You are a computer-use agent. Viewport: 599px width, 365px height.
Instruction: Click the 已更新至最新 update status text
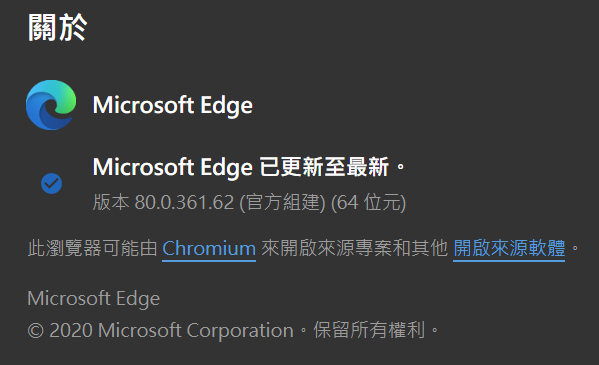point(324,167)
